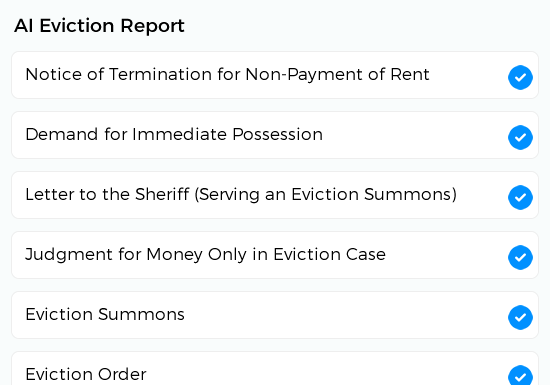Viewport: 550px width, 385px height.
Task: Toggle the checkmark for Notice of Termination
Action: (520, 77)
